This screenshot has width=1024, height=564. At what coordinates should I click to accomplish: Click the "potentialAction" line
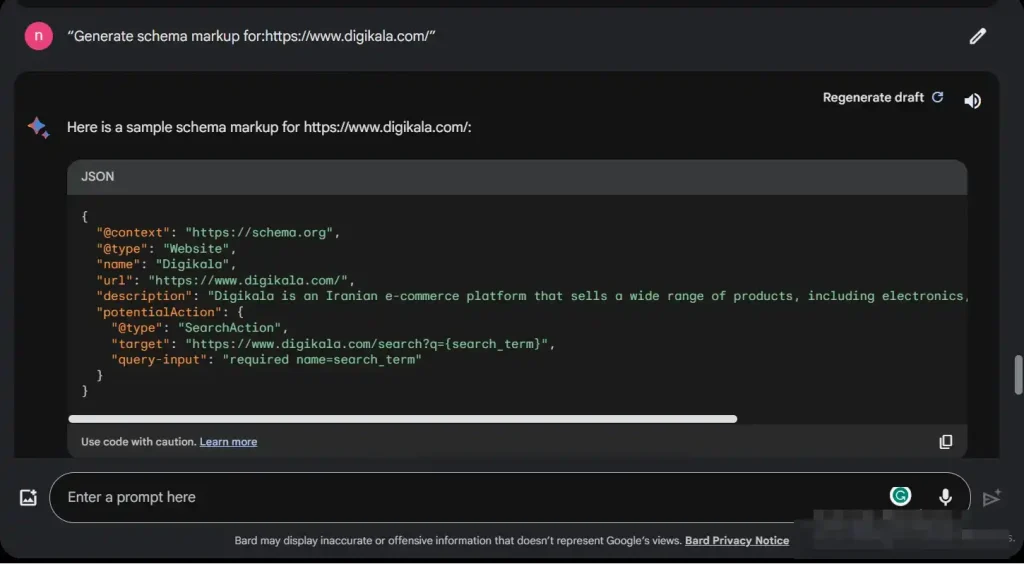point(170,312)
